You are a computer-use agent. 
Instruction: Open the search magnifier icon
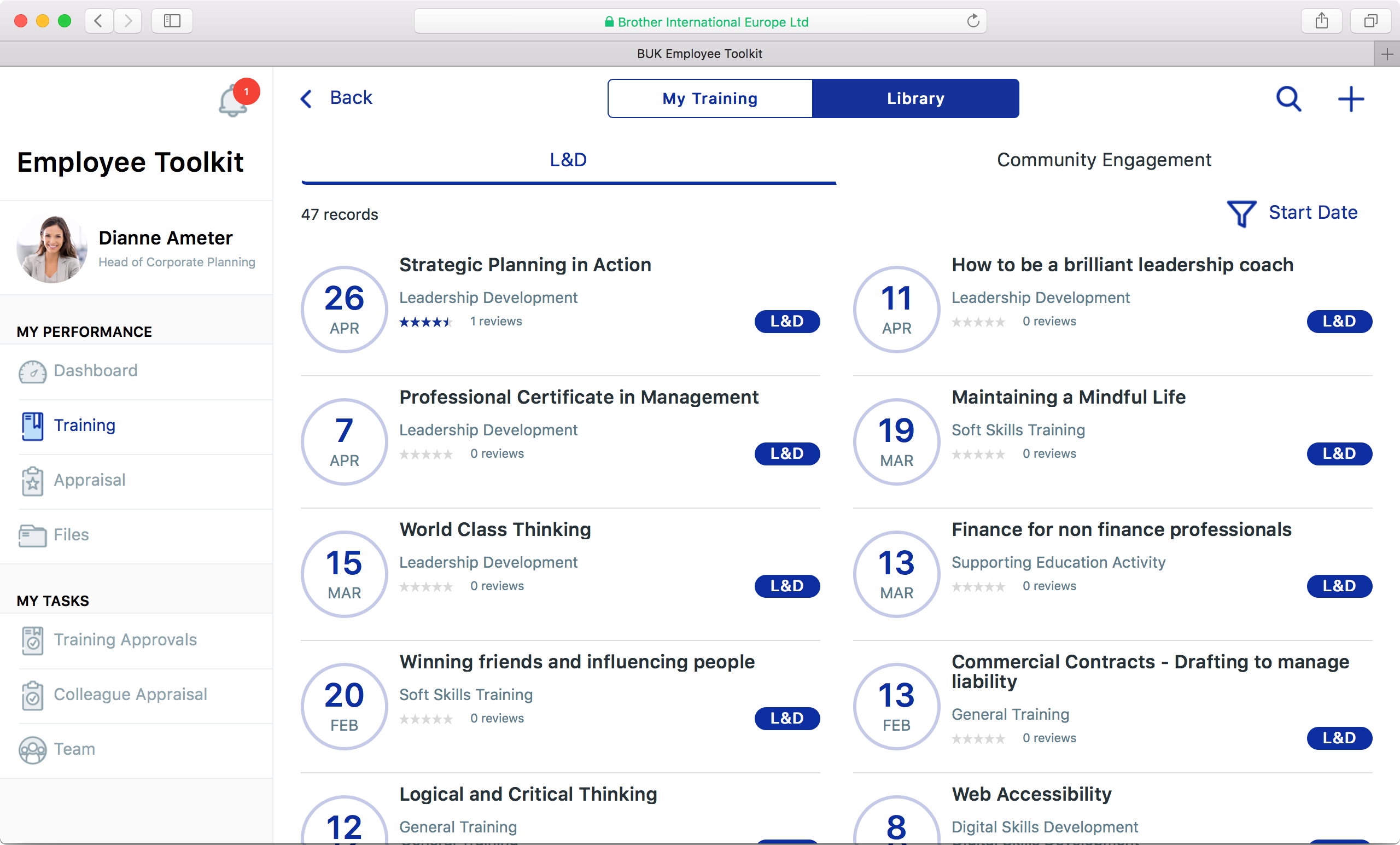pyautogui.click(x=1288, y=99)
